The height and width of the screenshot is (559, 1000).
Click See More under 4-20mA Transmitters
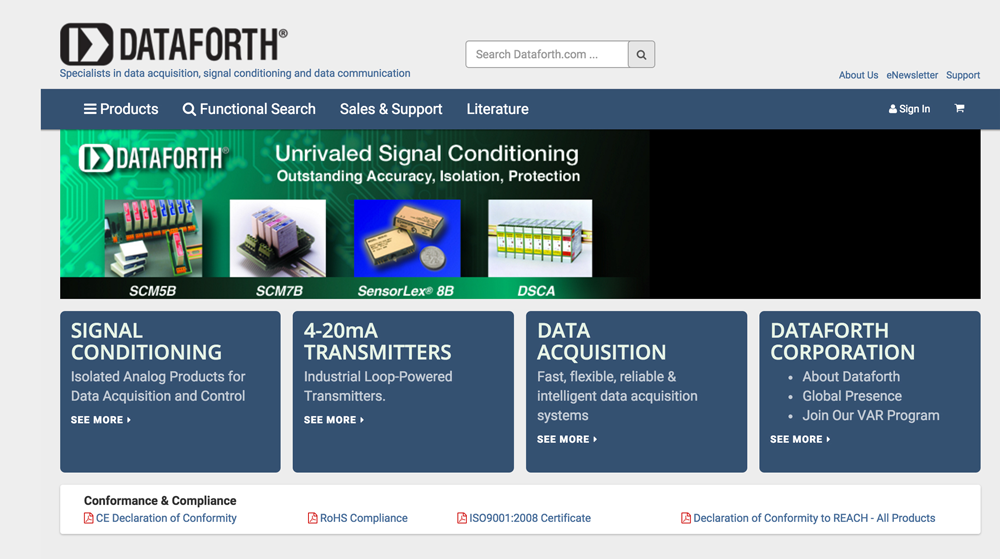pos(334,420)
